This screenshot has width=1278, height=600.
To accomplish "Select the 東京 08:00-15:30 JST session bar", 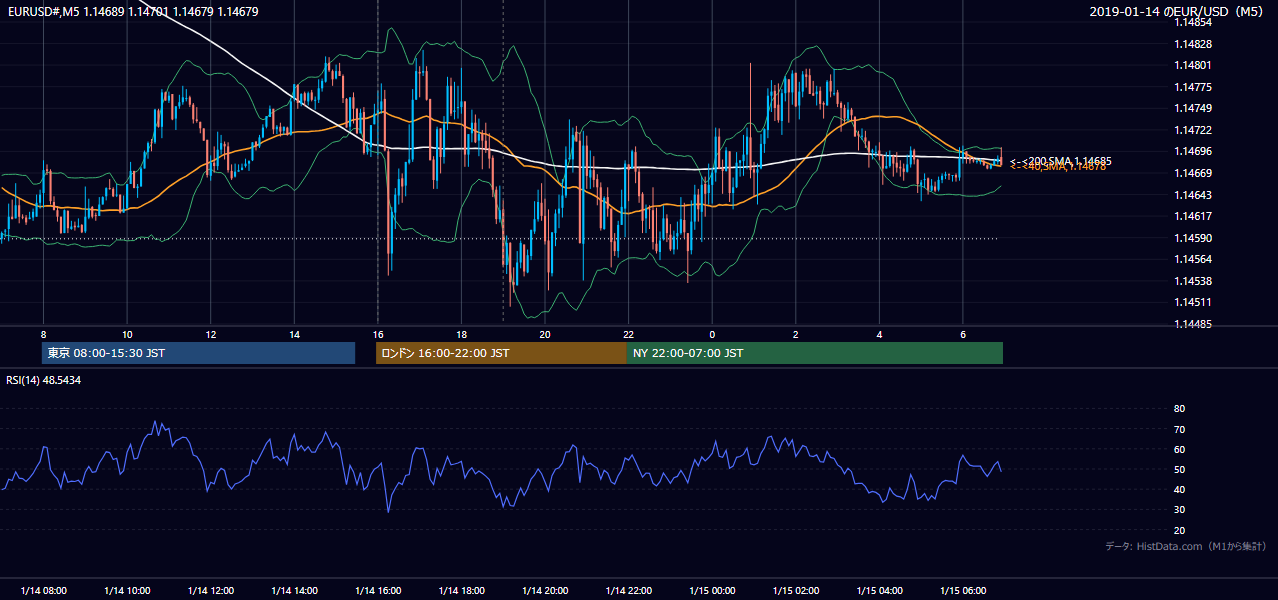I will 199,353.
